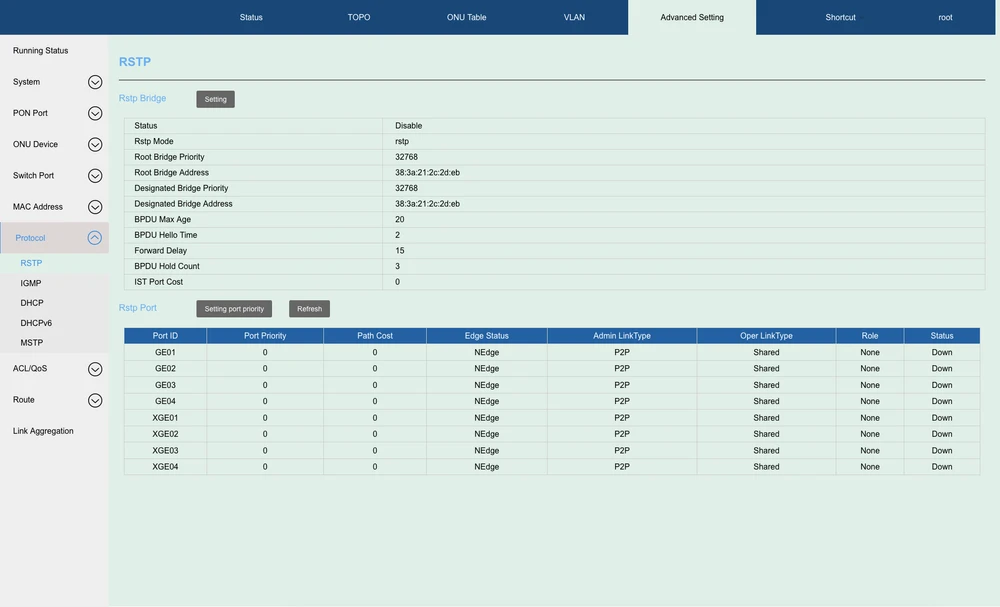Refresh the Rstp Port table
1000x607 pixels.
[x=309, y=309]
